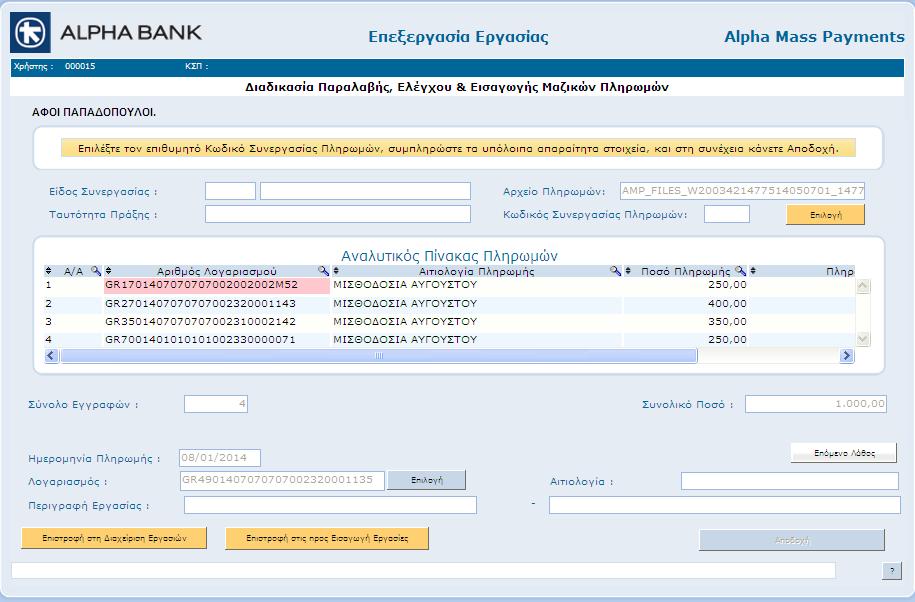Click the sort arrows of the cut-off Πληρ column
This screenshot has width=915, height=602.
753,271
